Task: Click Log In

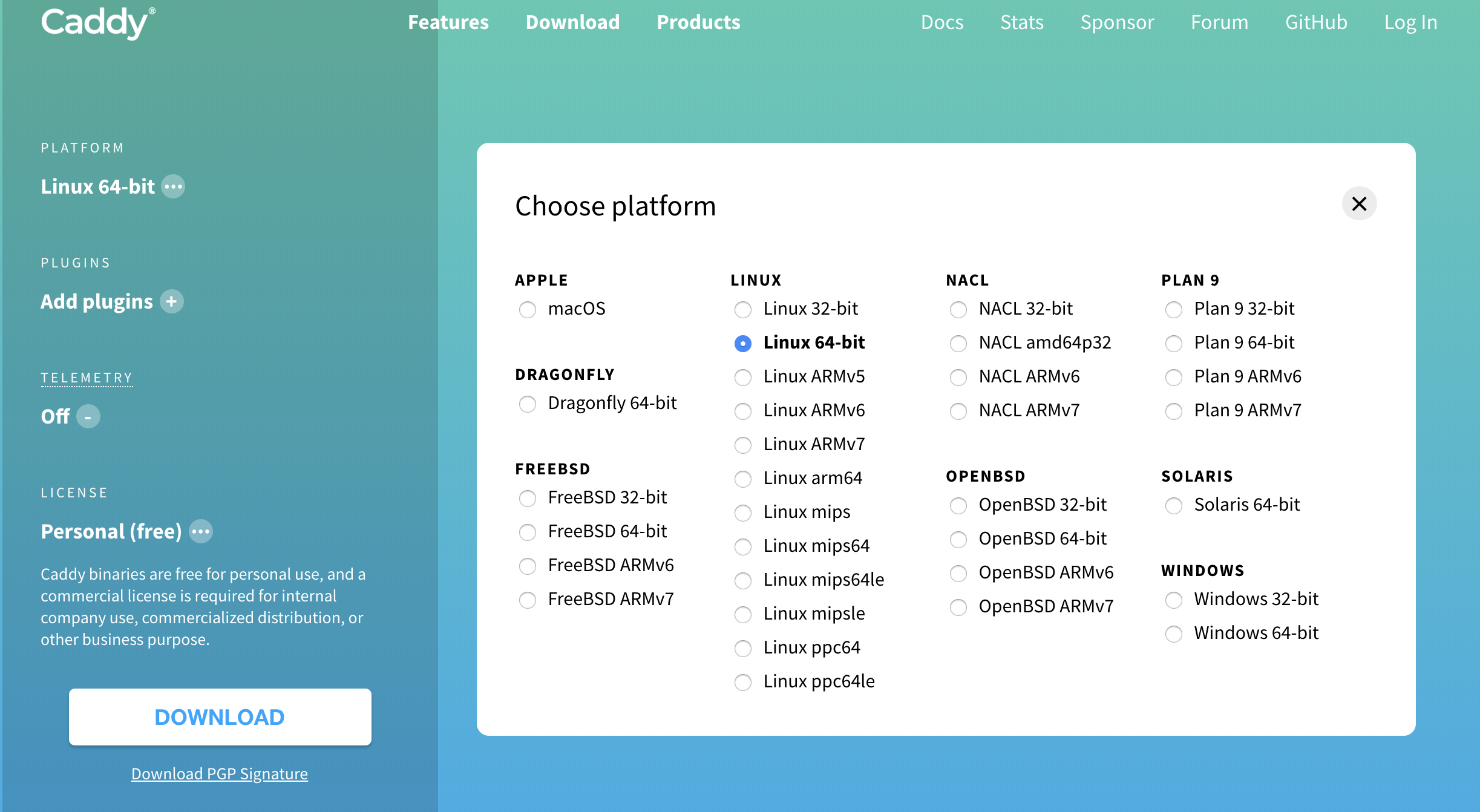Action: click(1411, 22)
